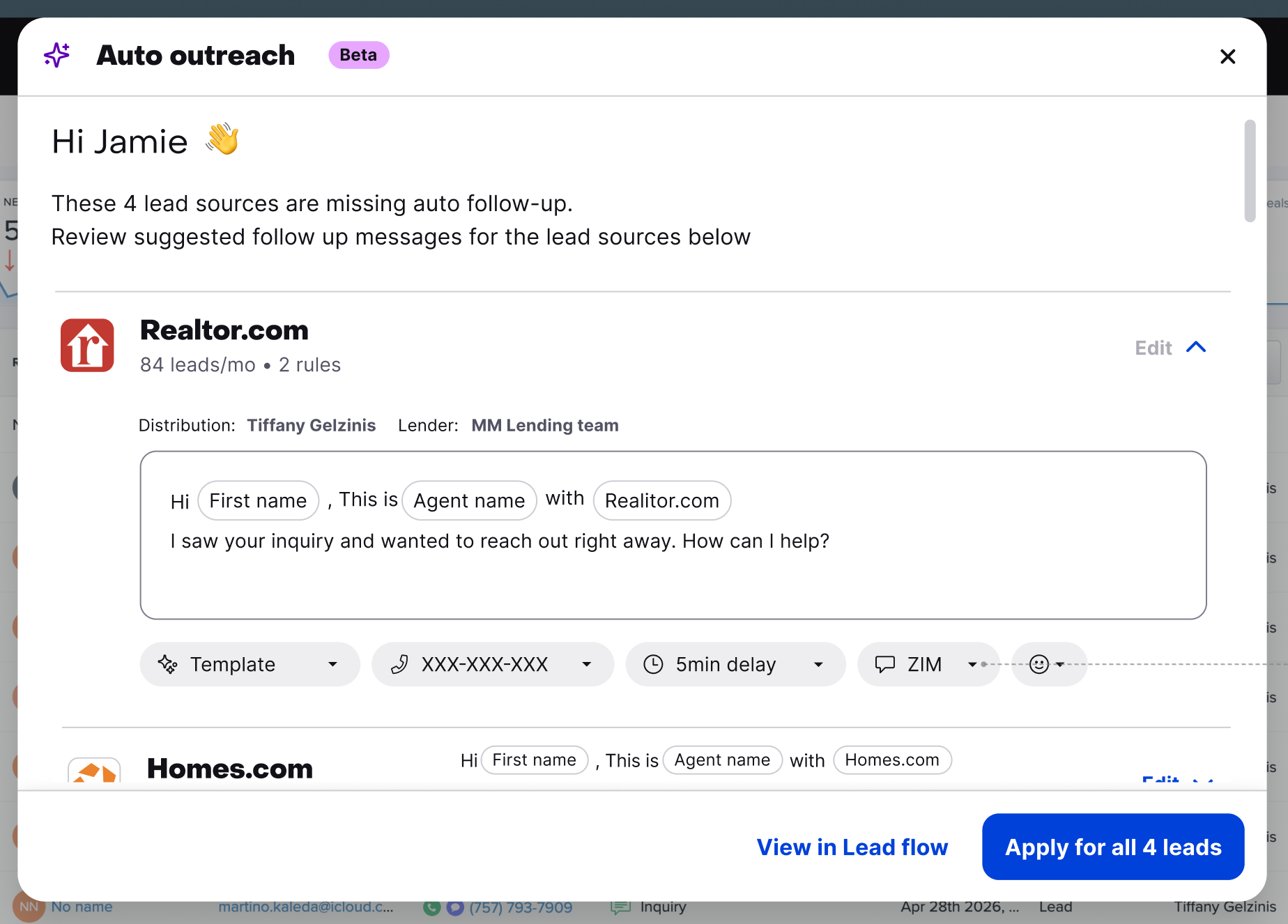This screenshot has height=924, width=1288.
Task: Click Apply for all 4 leads button
Action: point(1113,847)
